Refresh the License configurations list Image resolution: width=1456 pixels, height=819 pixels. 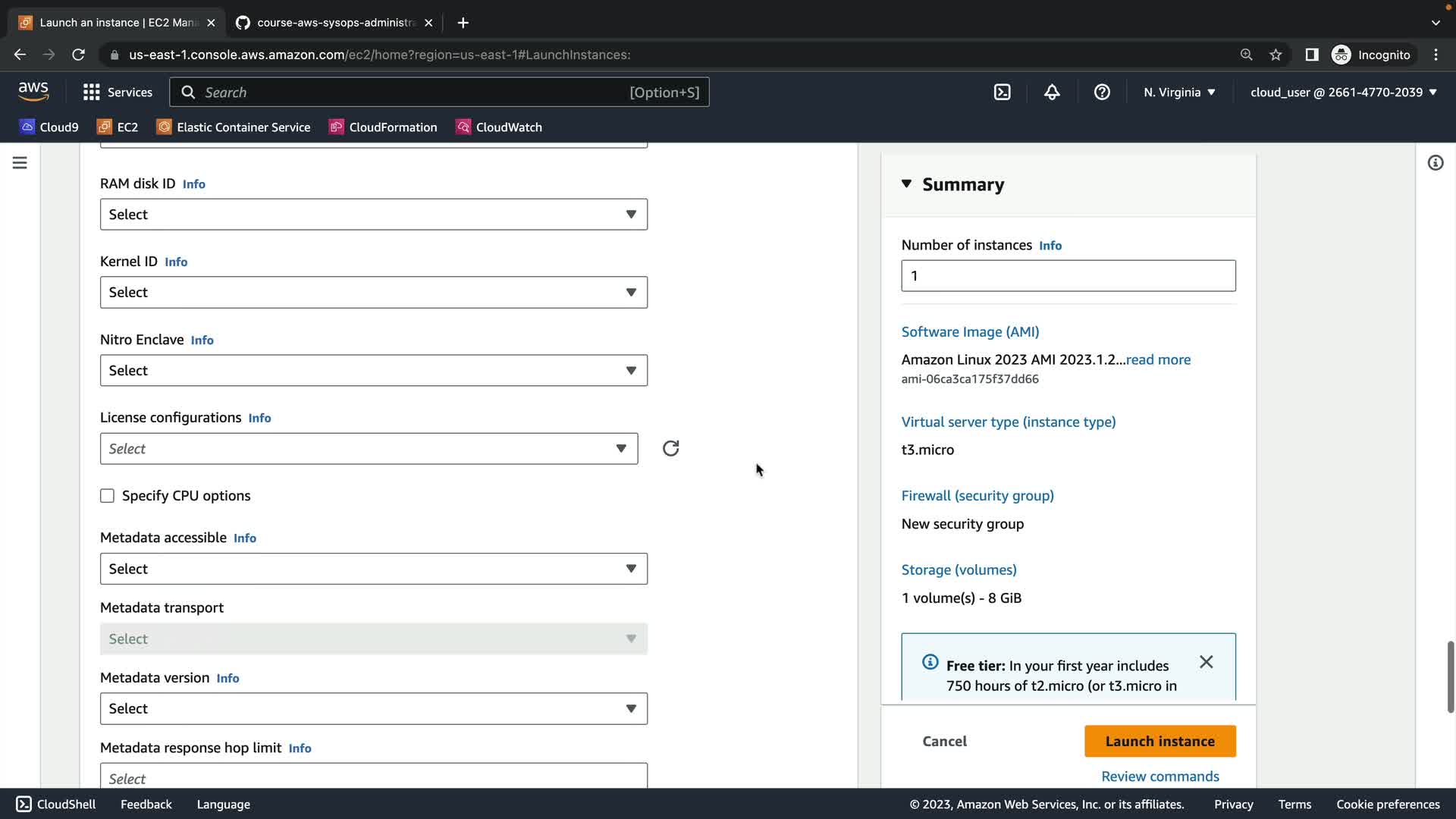670,449
